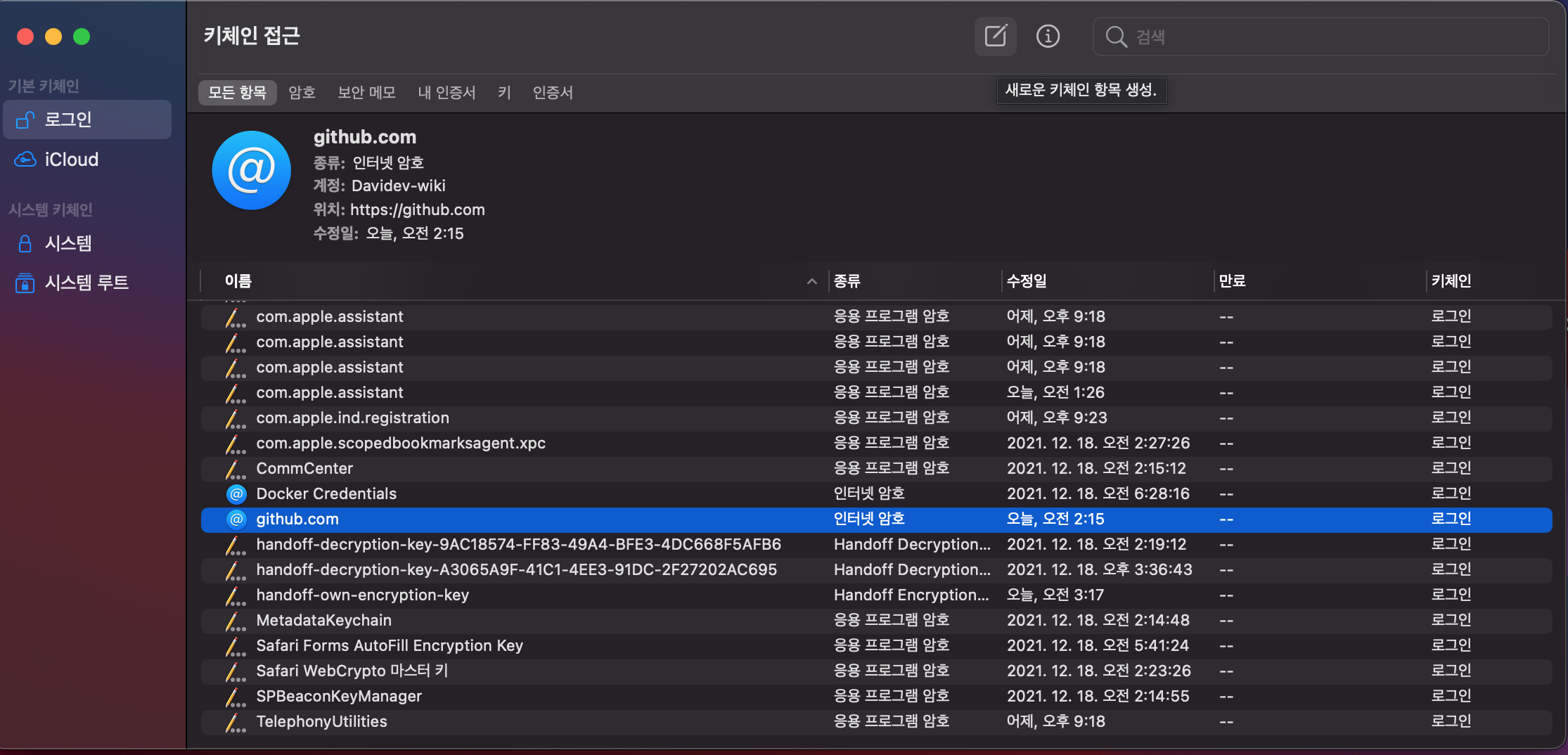Click pencil icon beside MetadataKeychain

[x=236, y=621]
